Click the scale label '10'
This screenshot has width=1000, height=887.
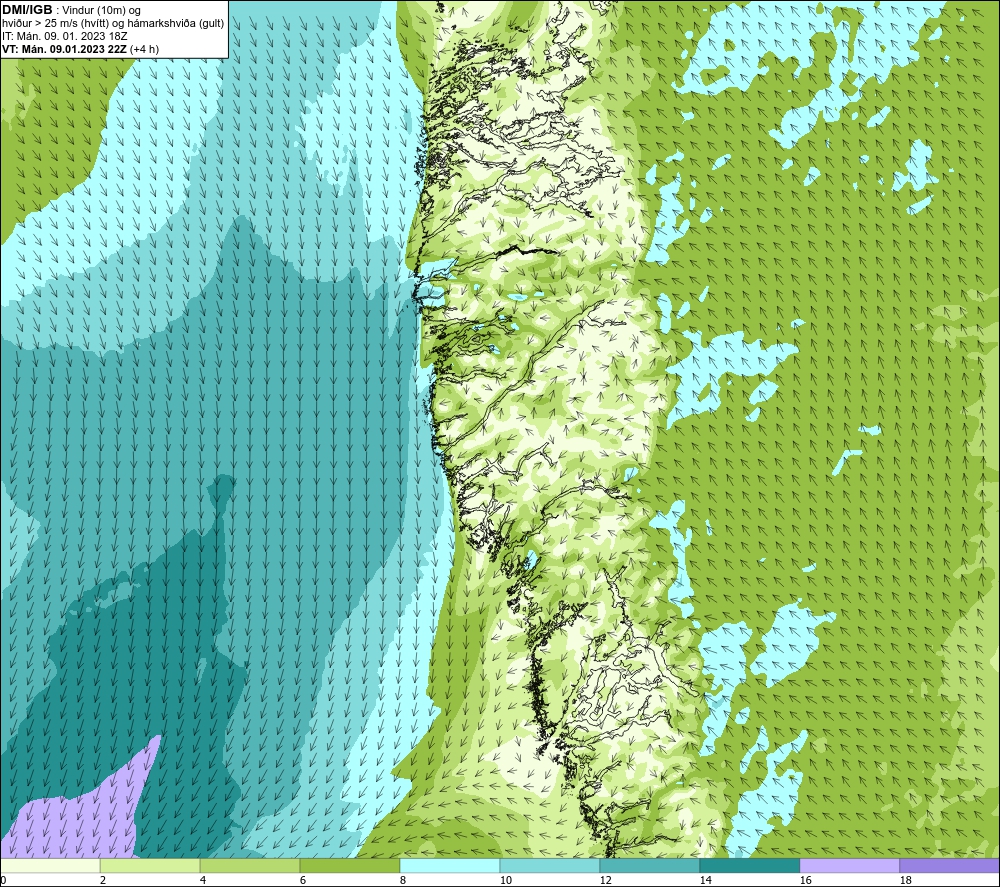pos(505,880)
